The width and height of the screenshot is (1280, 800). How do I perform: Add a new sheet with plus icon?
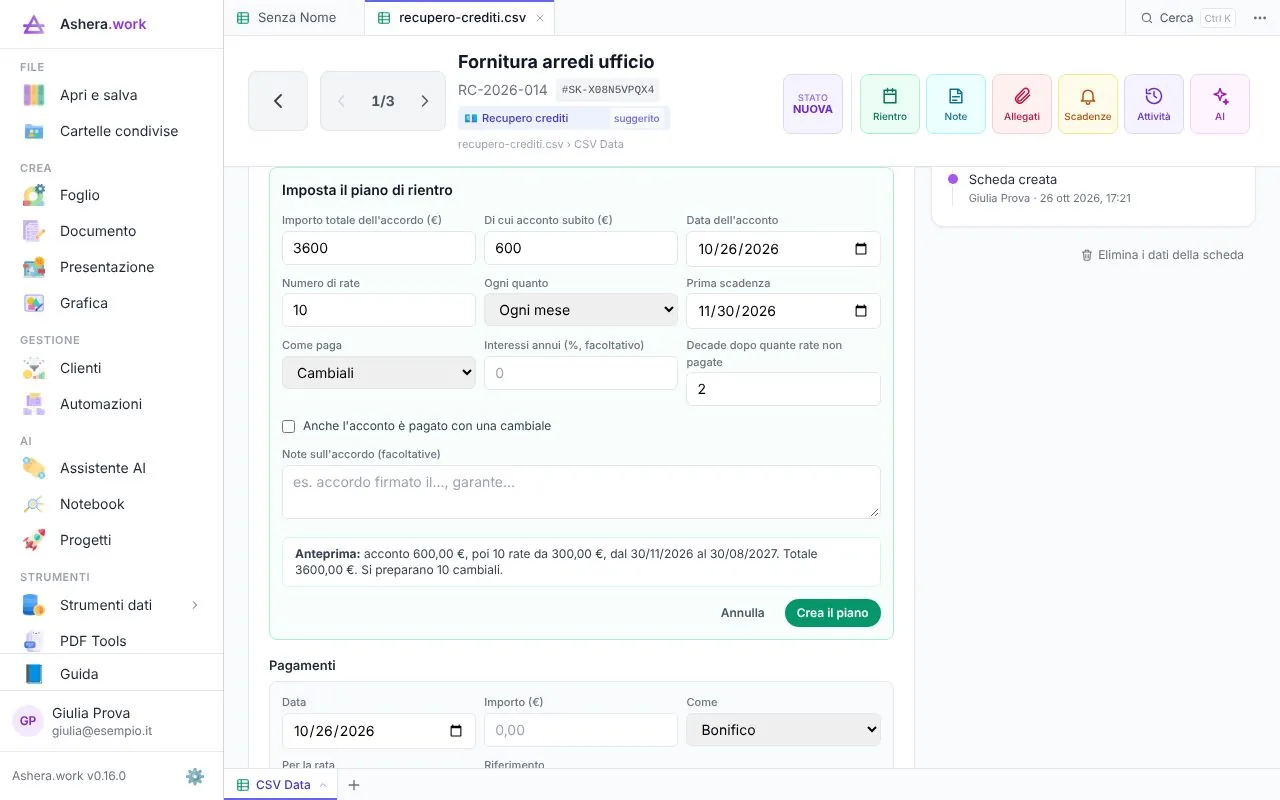tap(353, 785)
